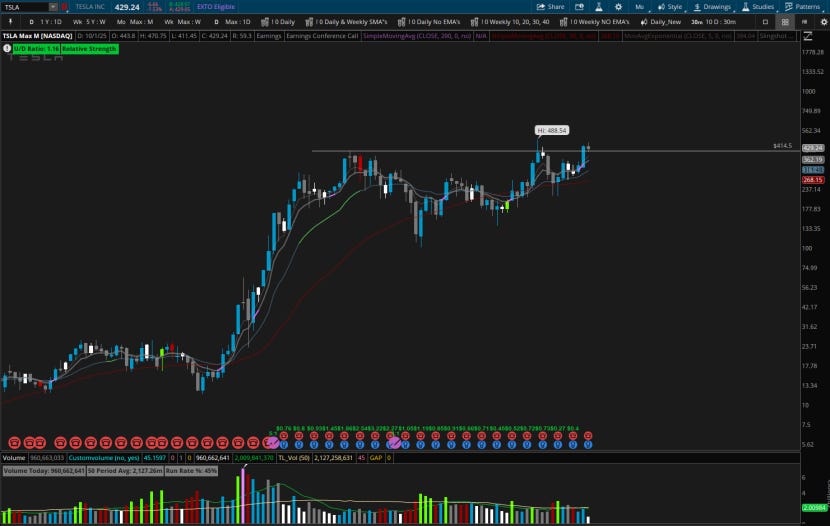830x526 pixels.
Task: Click the GAP label in the volume header
Action: click(x=376, y=458)
